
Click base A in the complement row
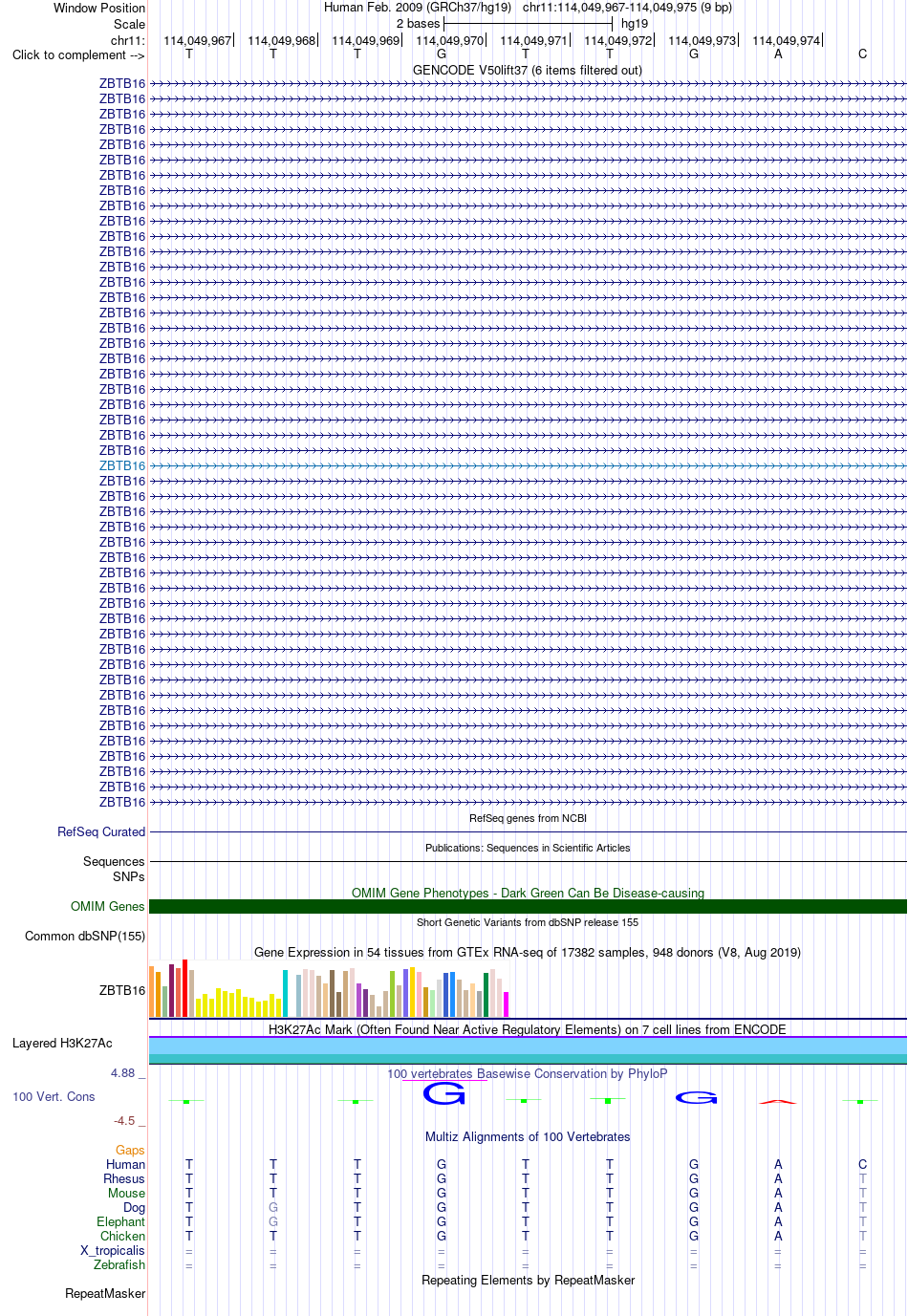tap(778, 54)
